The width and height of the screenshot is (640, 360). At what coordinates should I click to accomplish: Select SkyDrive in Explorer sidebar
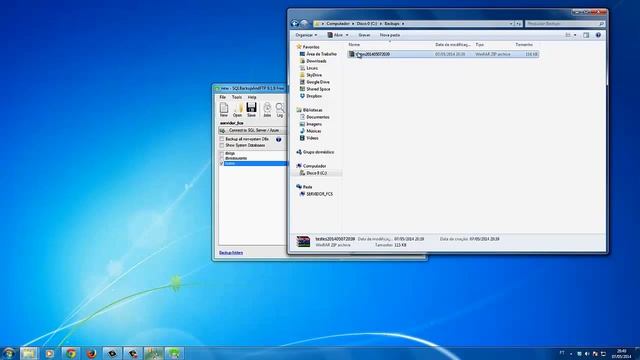311,75
